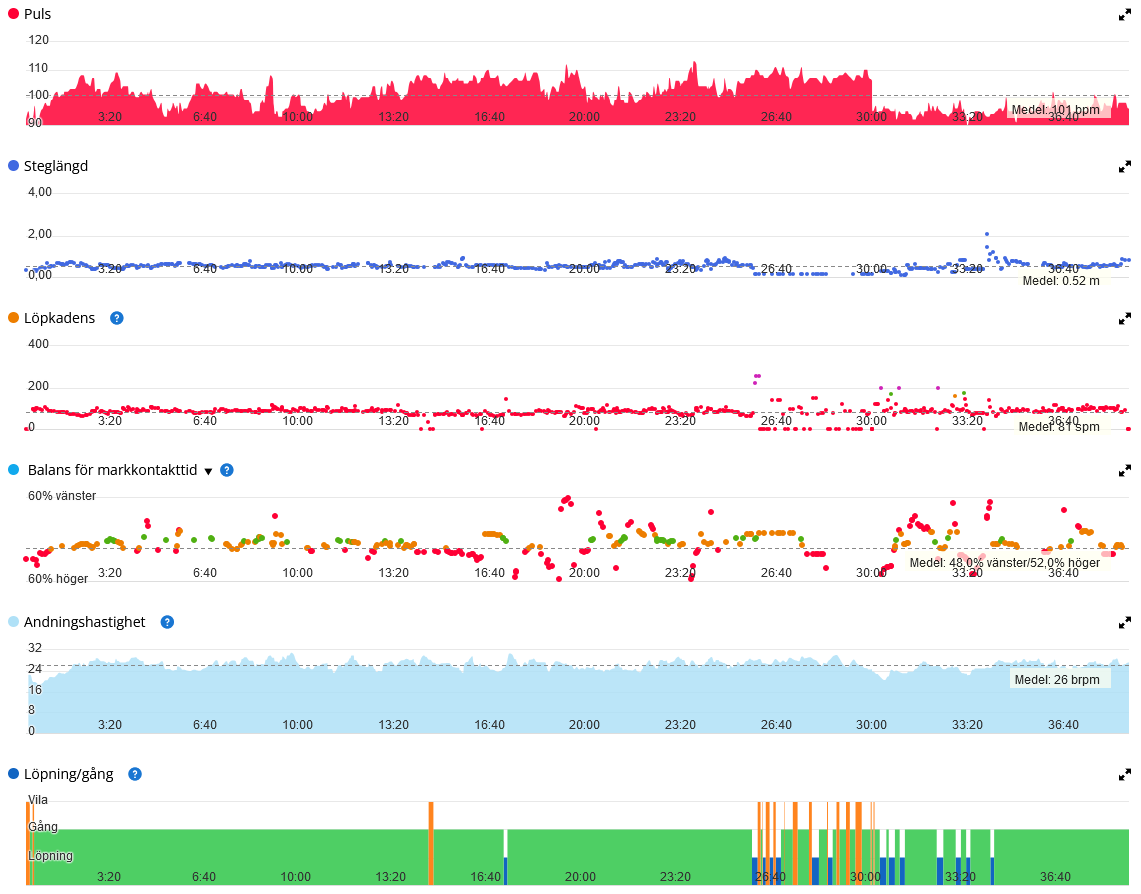Viewport: 1141px width, 894px height.
Task: Expand the Löpning/gång chart to fullscreen
Action: point(1124,775)
